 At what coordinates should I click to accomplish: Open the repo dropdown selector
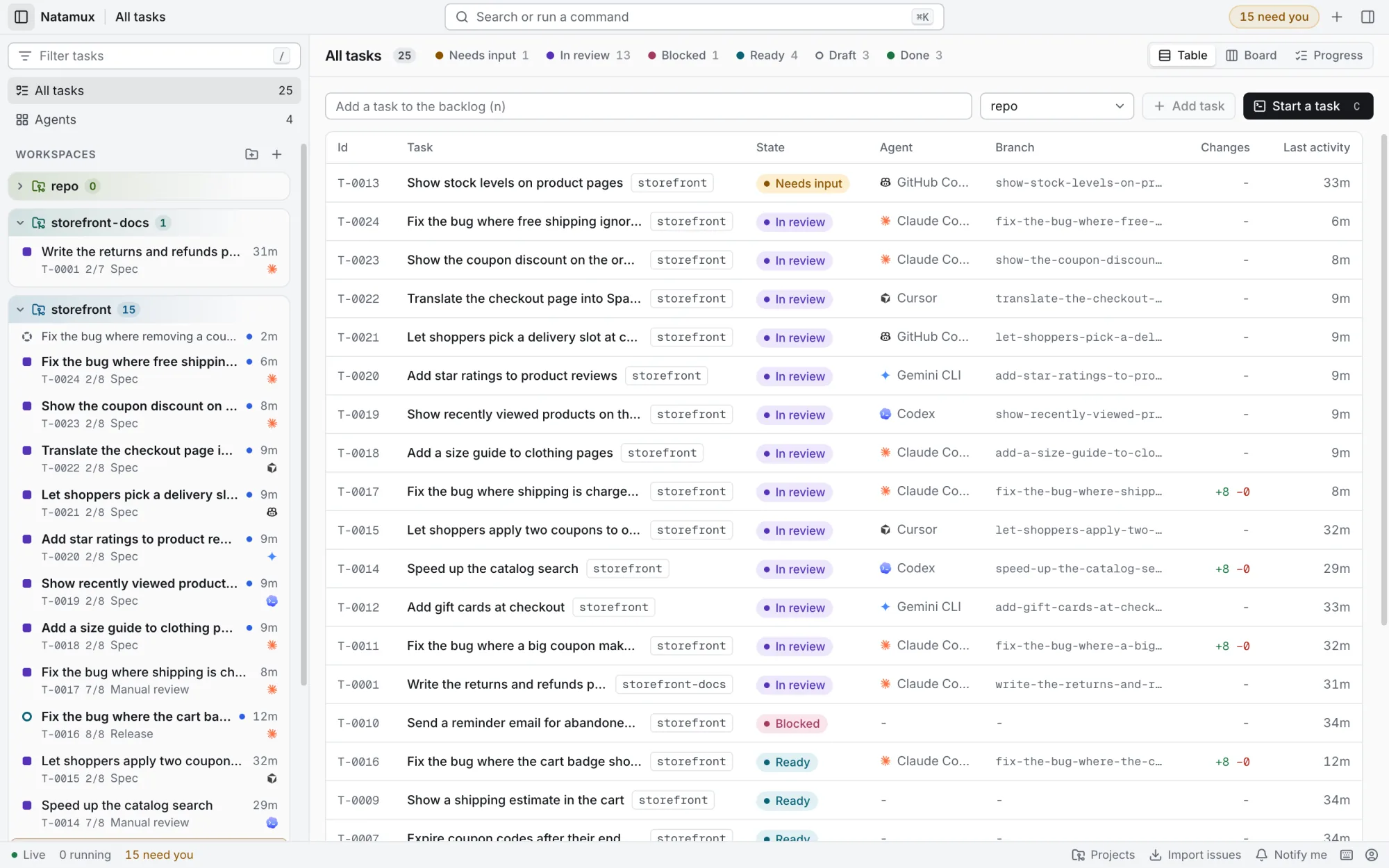tap(1056, 106)
